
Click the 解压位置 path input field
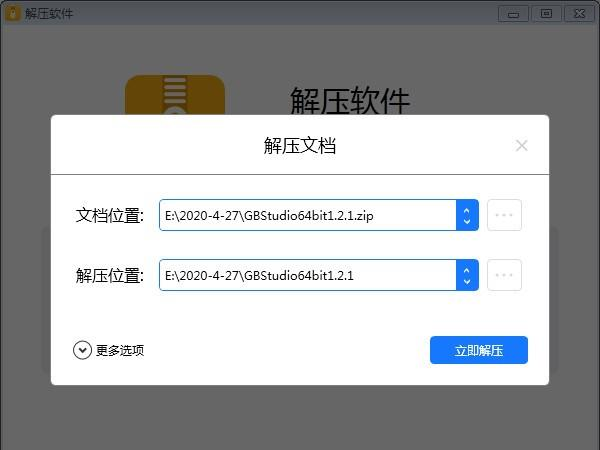tap(308, 275)
